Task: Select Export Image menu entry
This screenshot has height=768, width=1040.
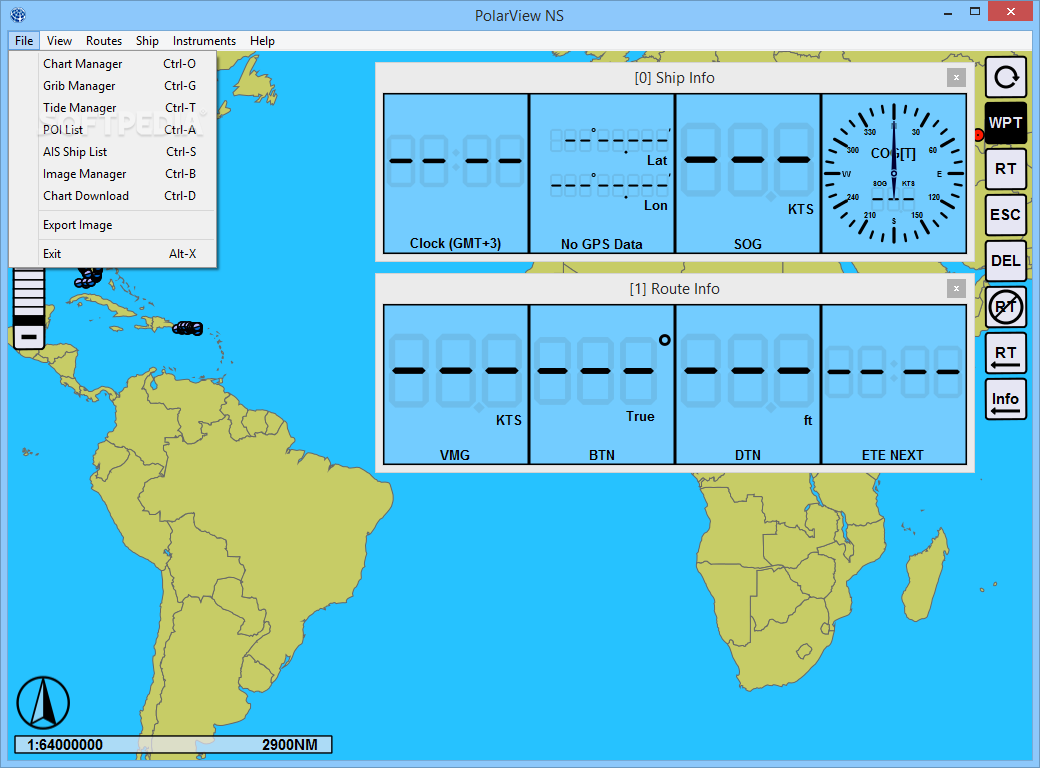Action: point(113,225)
